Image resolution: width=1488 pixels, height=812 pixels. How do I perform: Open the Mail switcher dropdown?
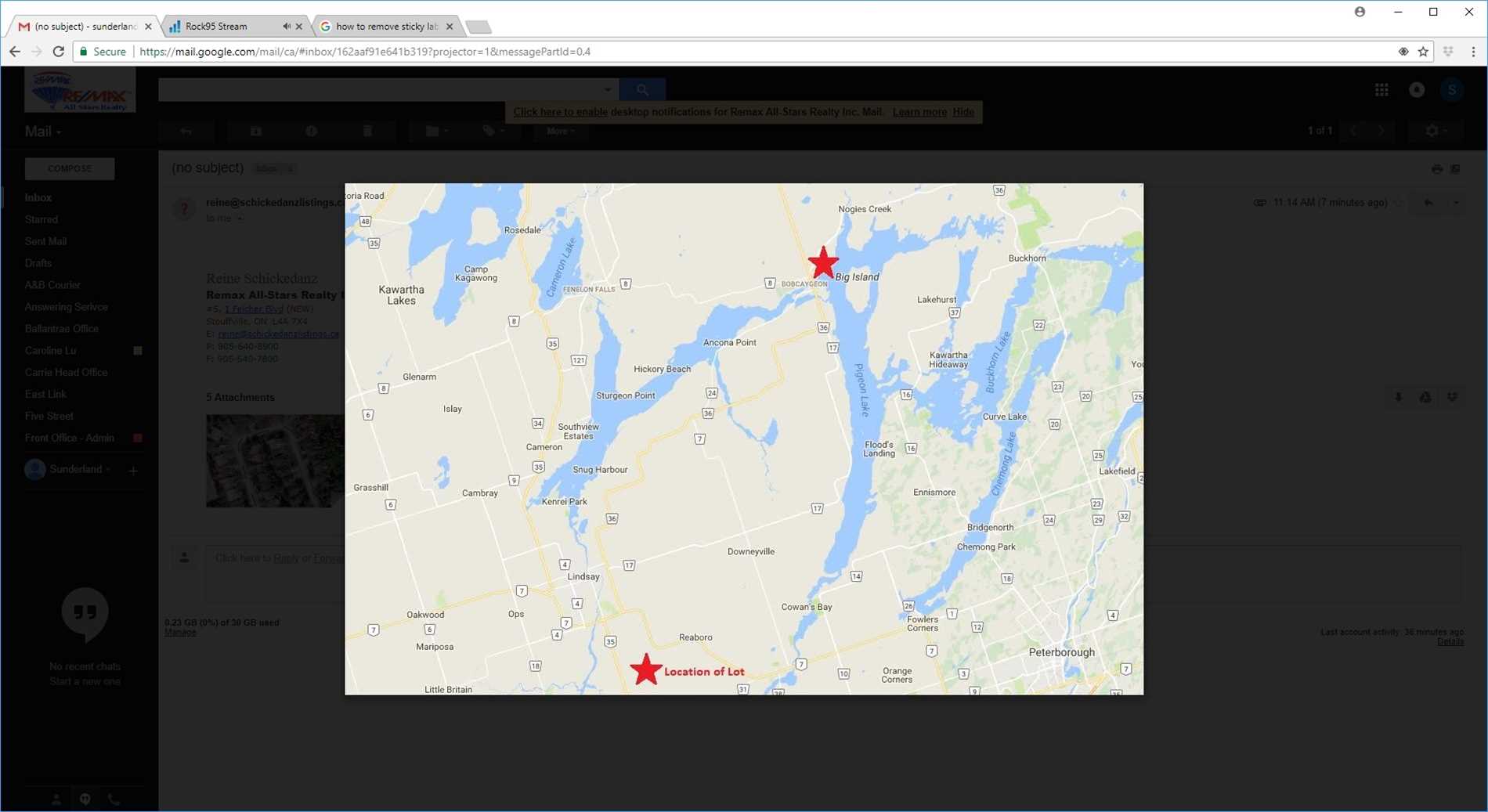point(43,132)
